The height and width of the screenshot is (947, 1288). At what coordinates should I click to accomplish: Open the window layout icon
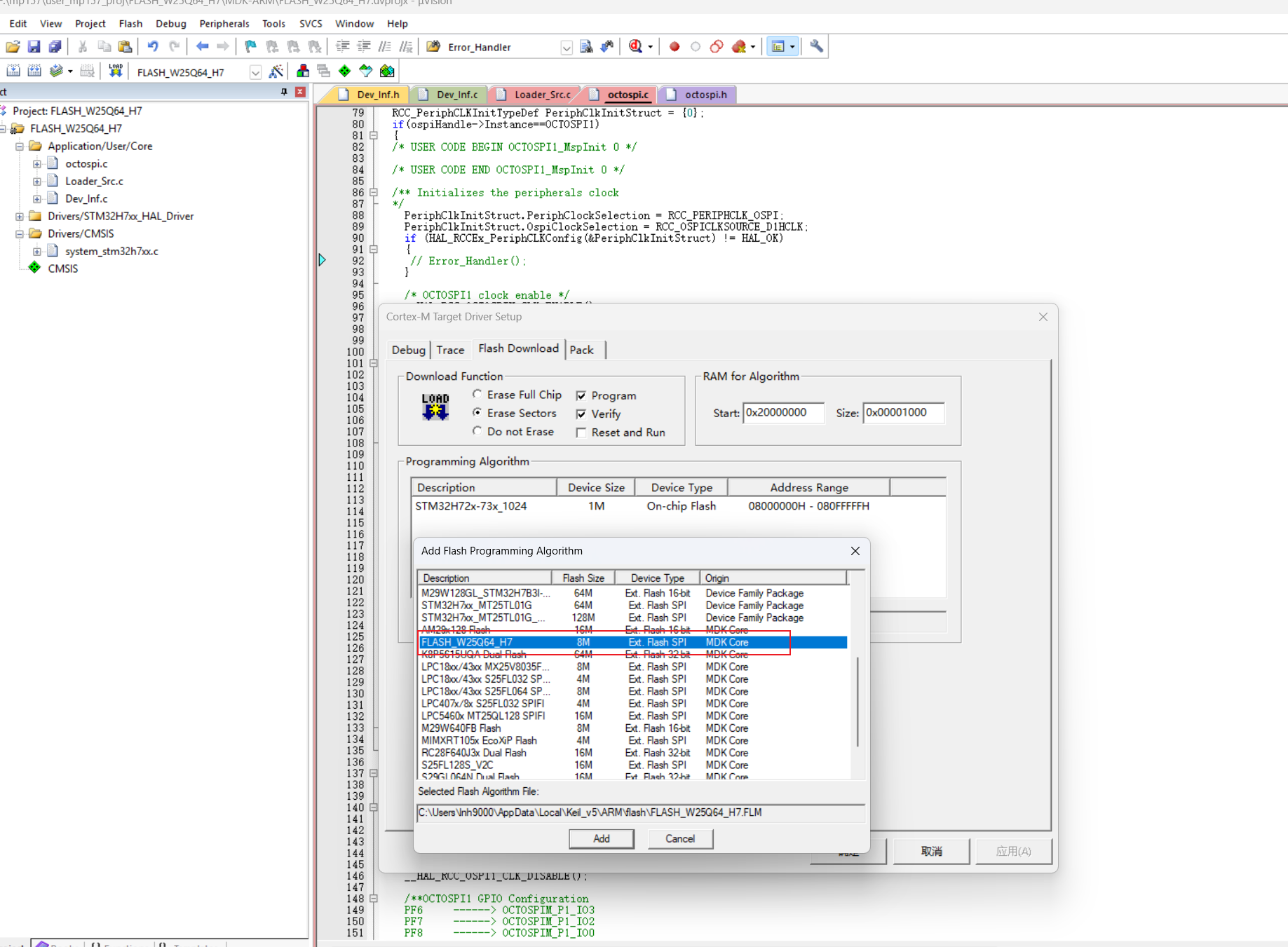point(778,47)
